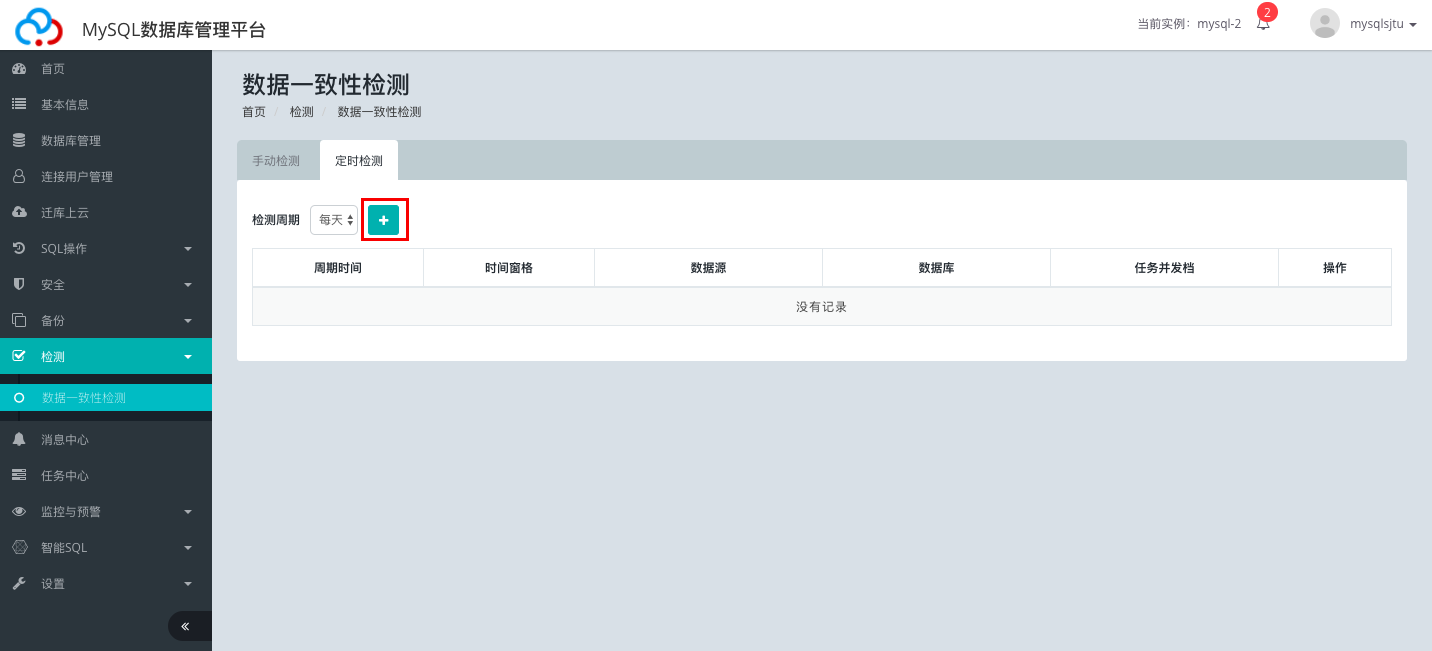The image size is (1432, 651).
Task: Click the 消息中心 bell icon in sidebar
Action: pos(18,439)
